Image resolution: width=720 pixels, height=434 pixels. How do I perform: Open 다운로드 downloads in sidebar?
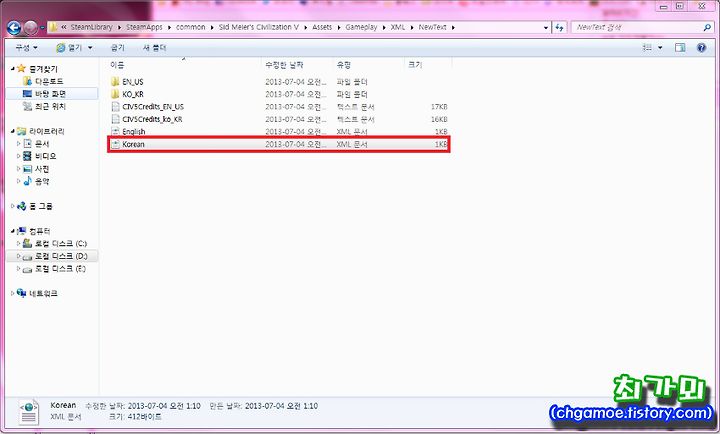tap(49, 81)
